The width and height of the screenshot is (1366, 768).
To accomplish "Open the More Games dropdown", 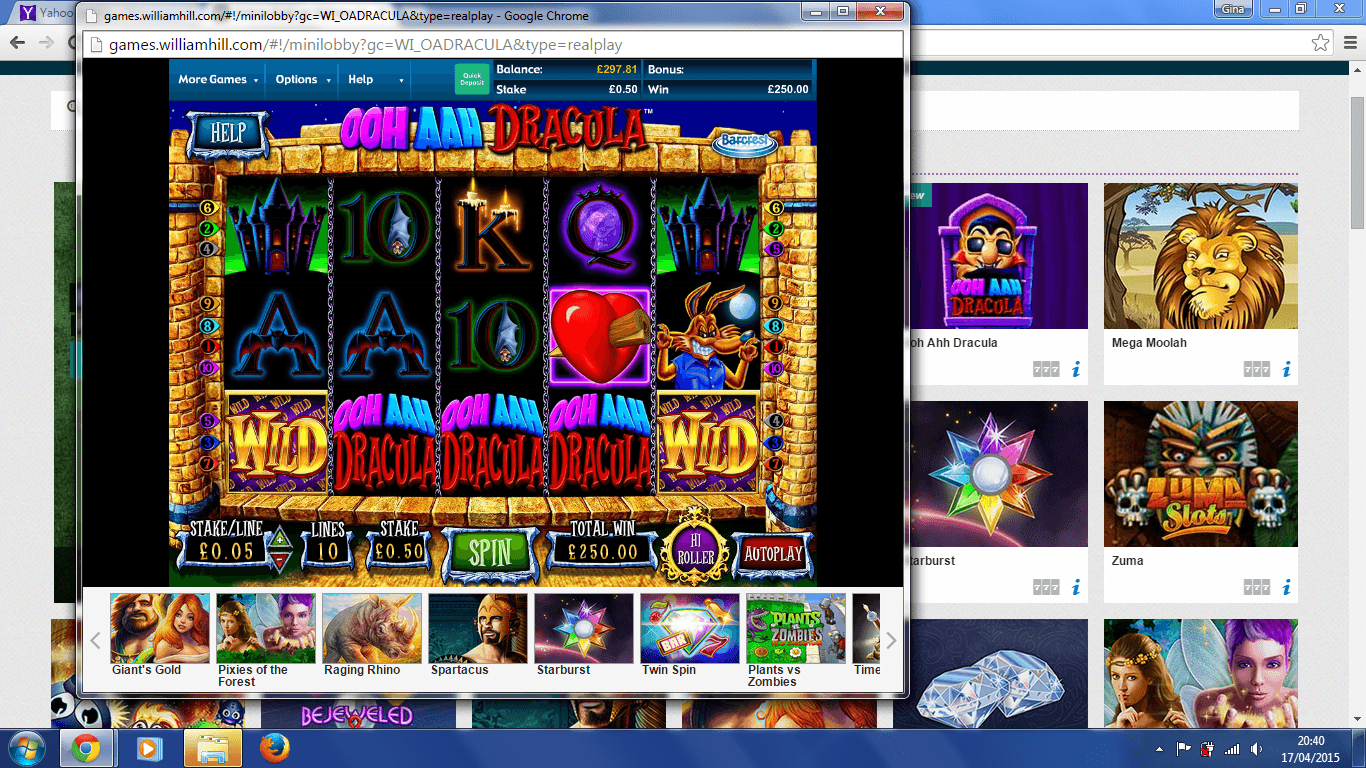I will coord(219,80).
